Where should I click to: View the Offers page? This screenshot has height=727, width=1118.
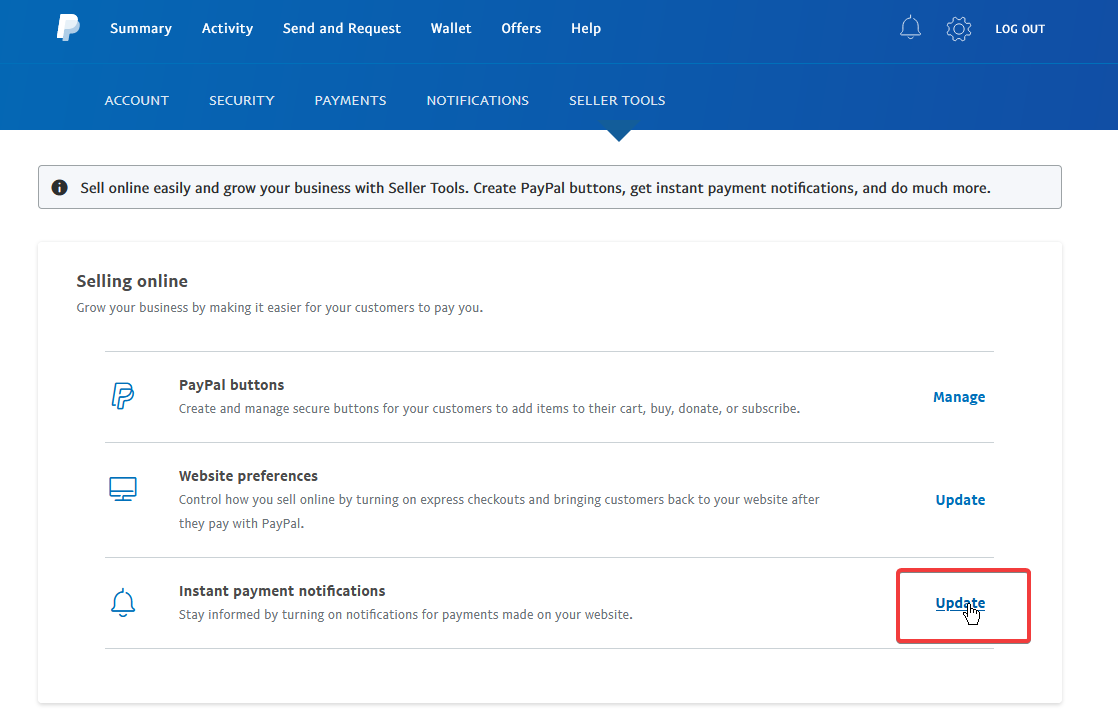point(521,28)
